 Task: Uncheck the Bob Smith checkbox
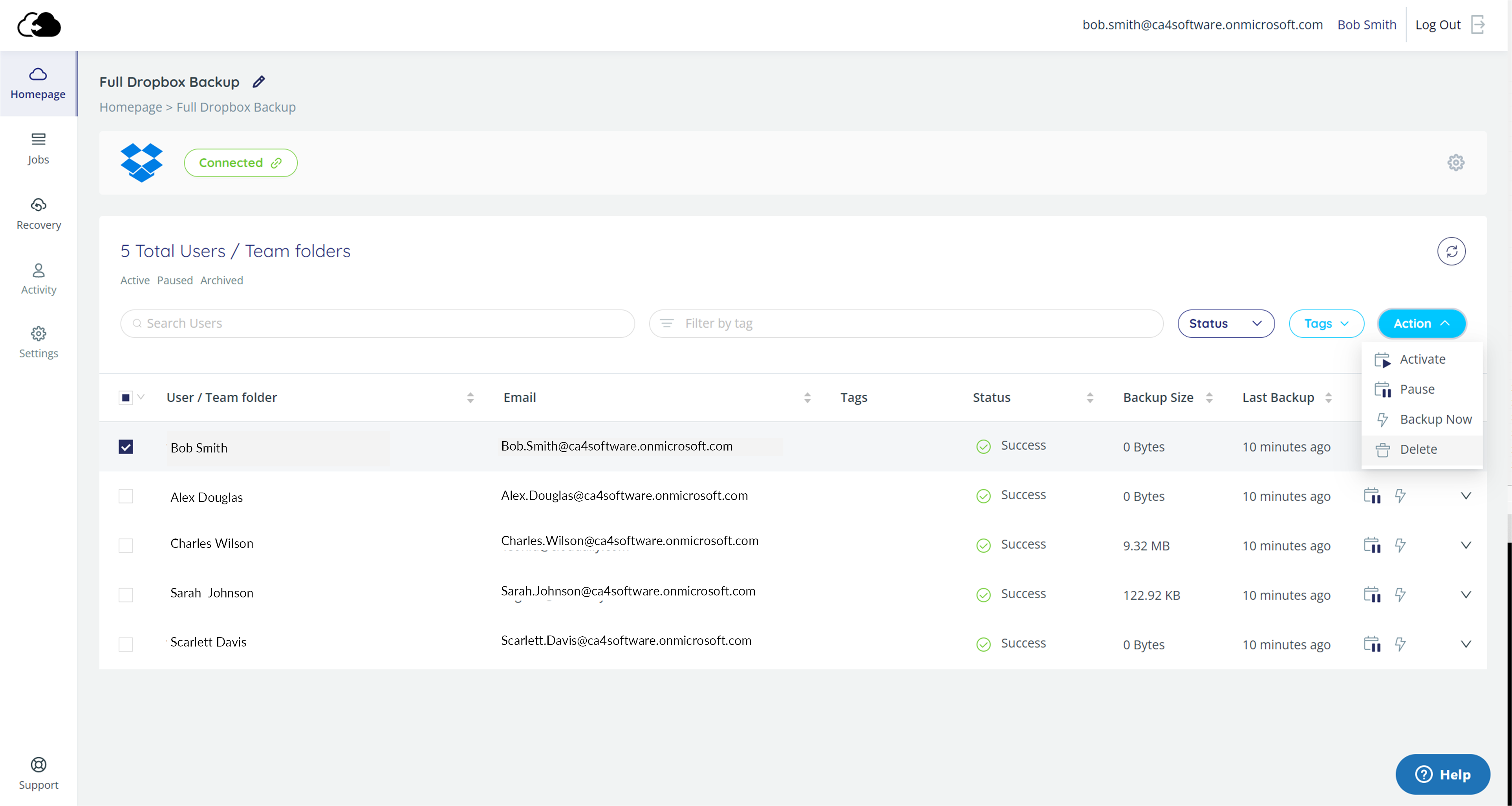click(126, 447)
